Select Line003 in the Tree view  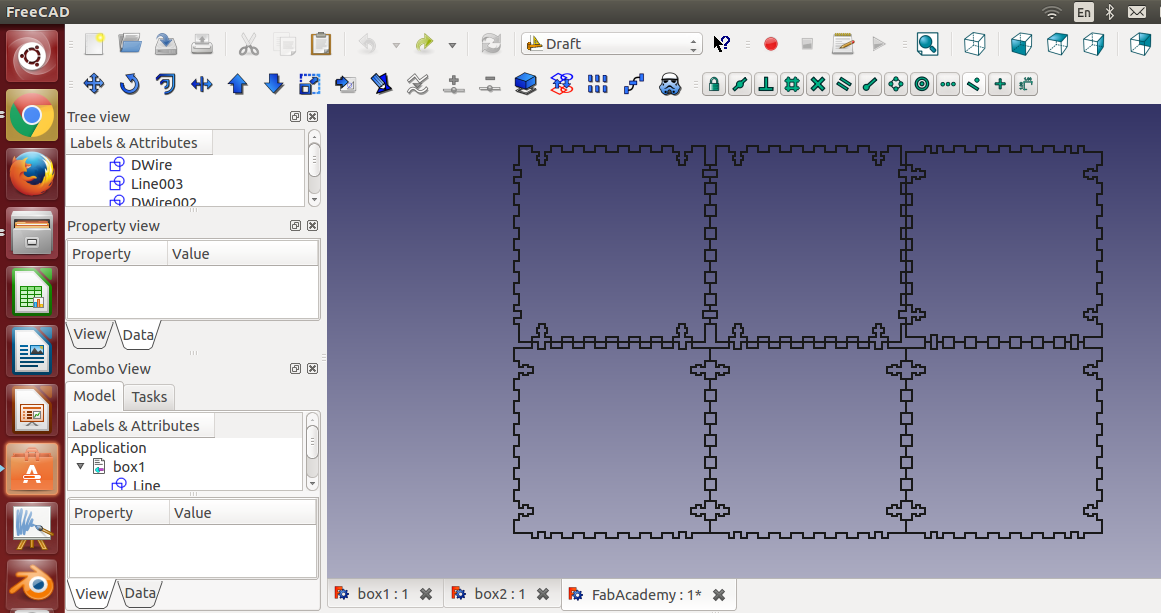(x=156, y=184)
